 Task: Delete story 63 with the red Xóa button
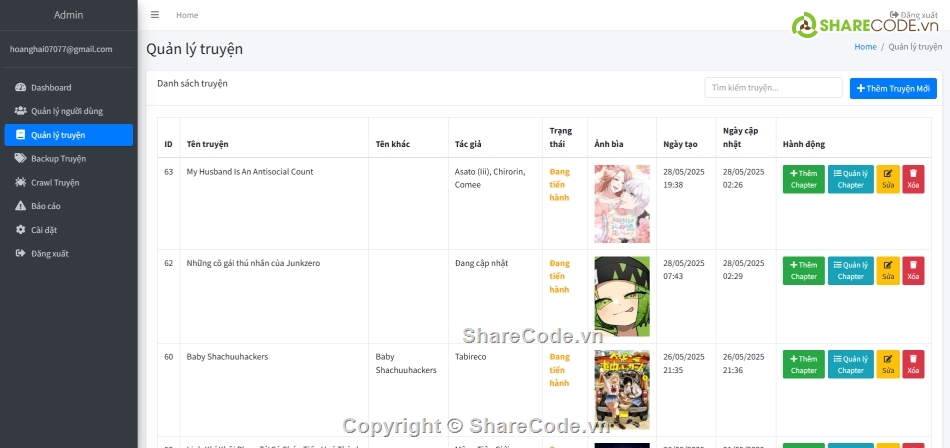pos(913,179)
